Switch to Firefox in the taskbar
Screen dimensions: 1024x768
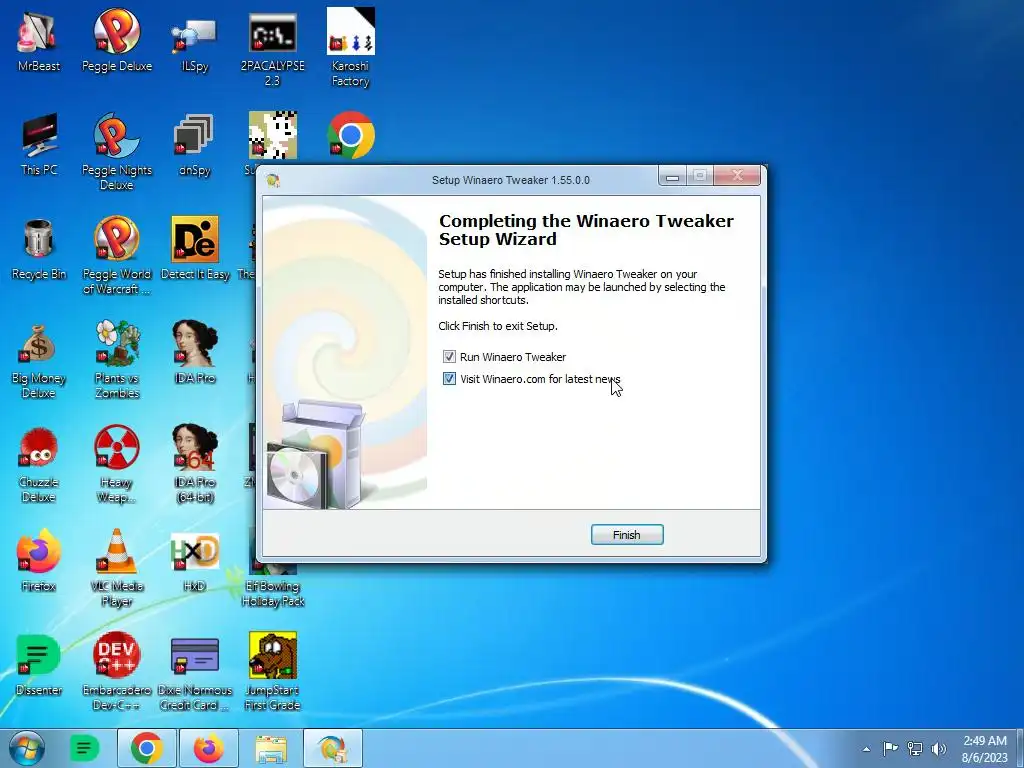coord(208,748)
